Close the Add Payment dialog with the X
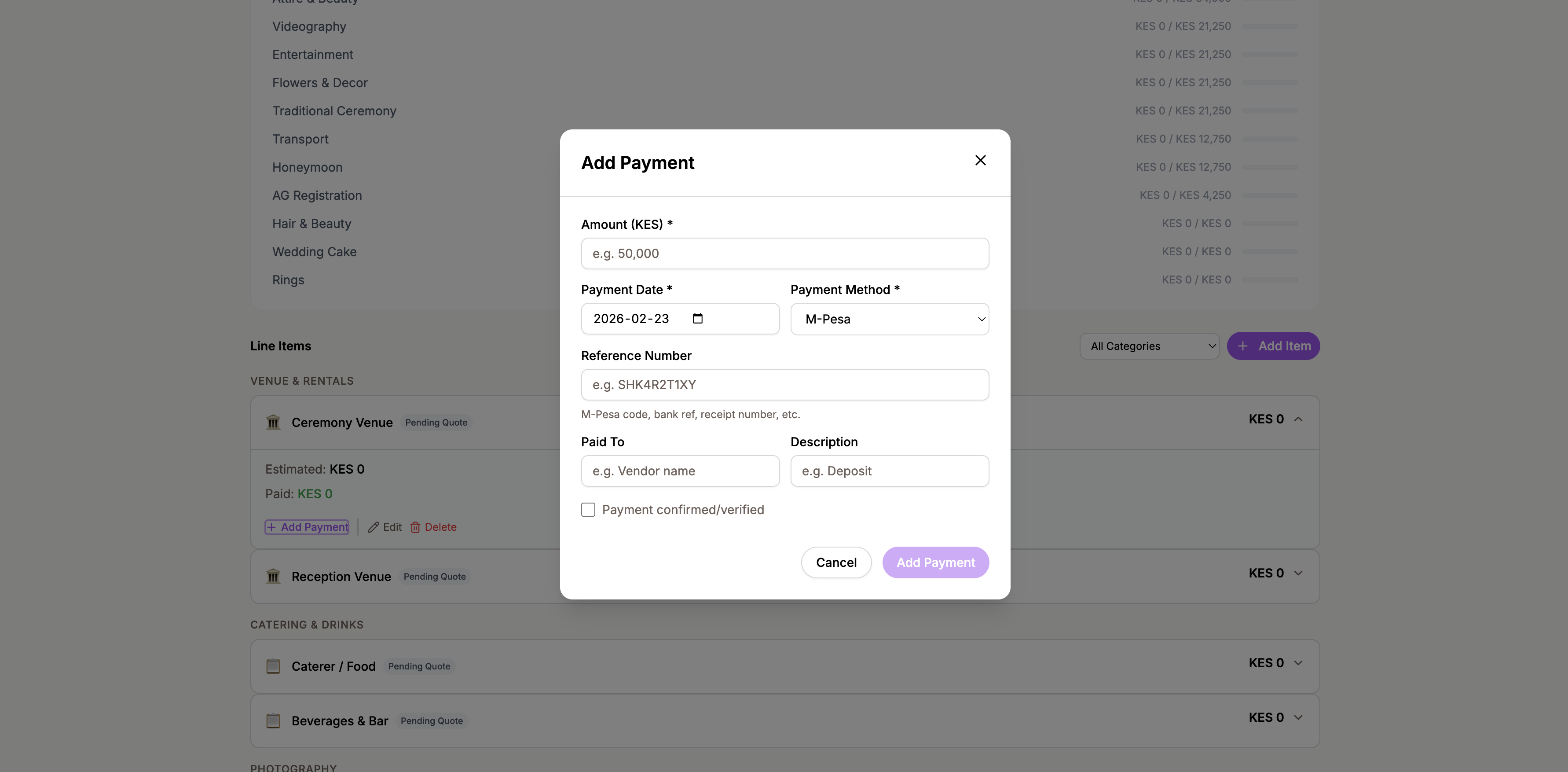 click(981, 160)
